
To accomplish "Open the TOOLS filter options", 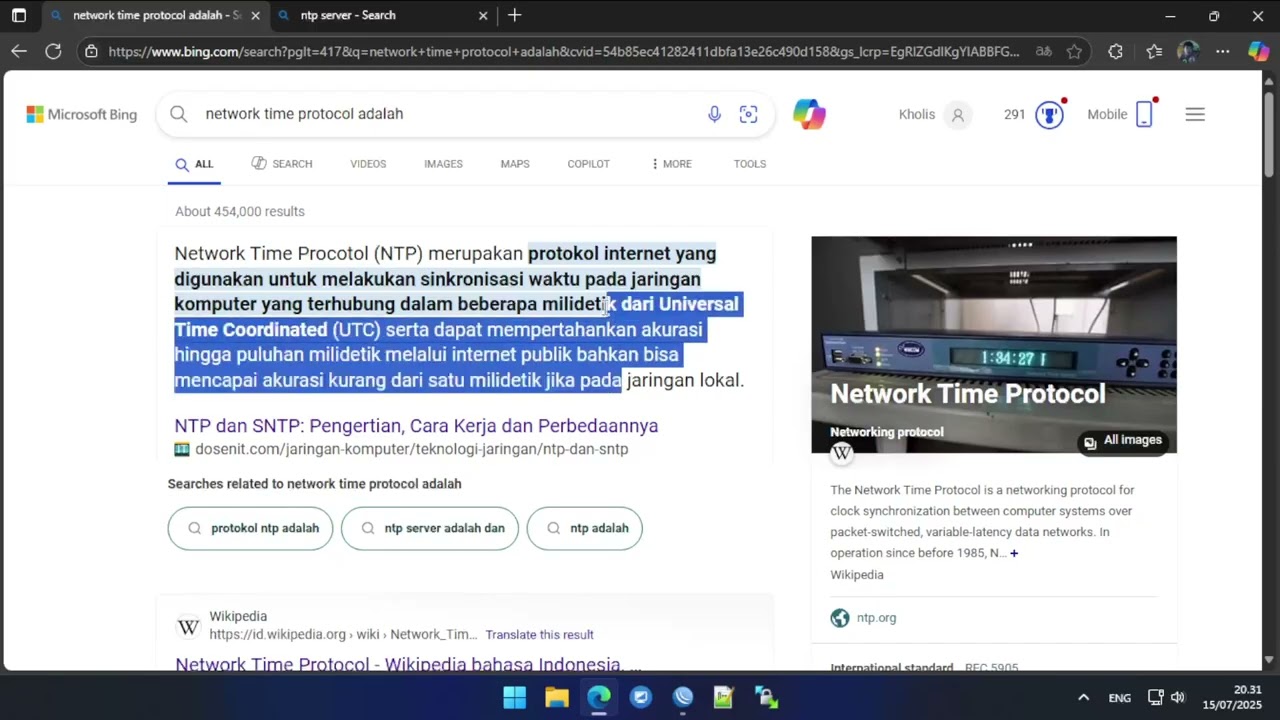I will pyautogui.click(x=750, y=164).
